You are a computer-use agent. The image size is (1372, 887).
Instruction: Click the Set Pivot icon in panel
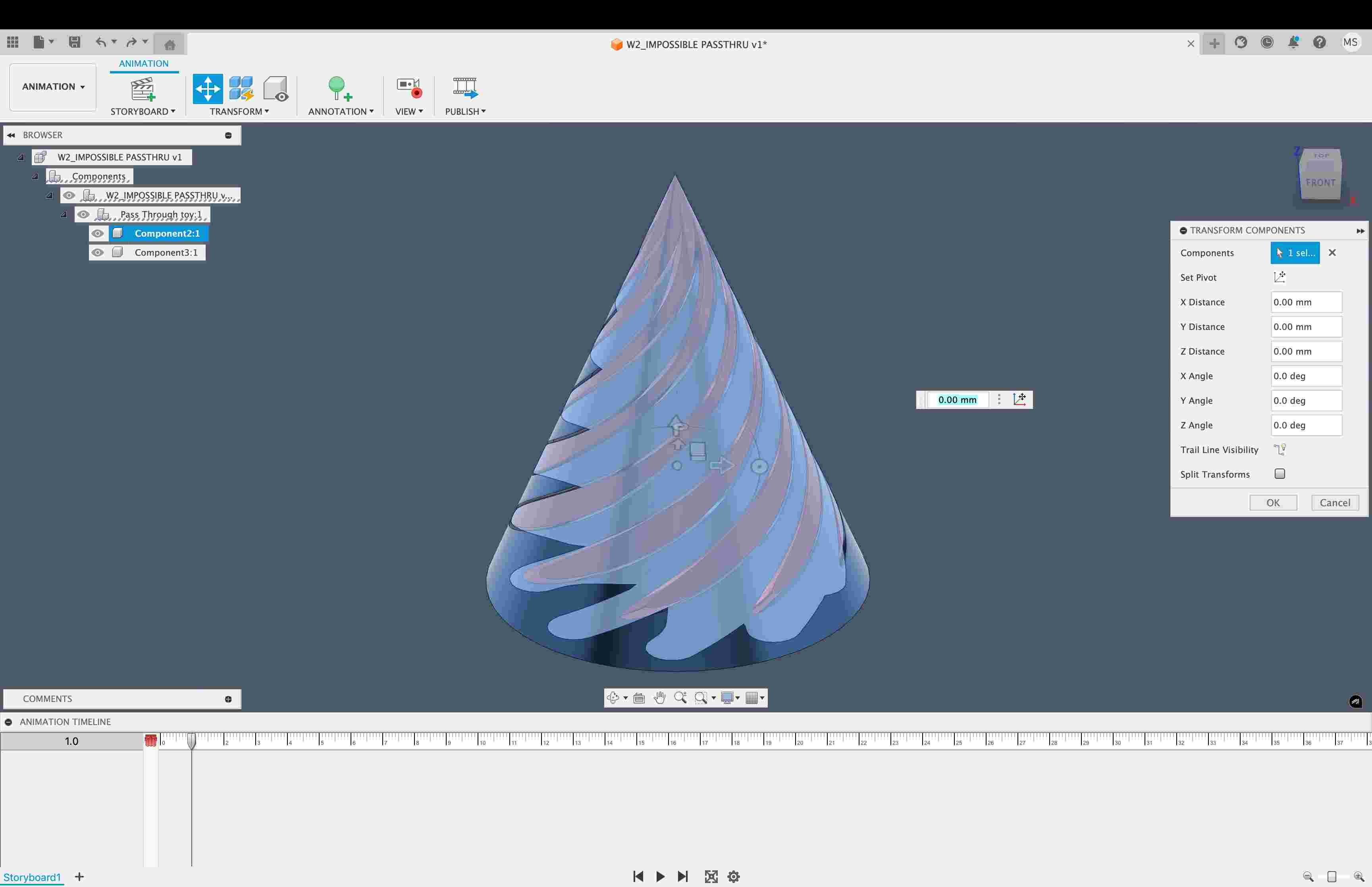1280,277
